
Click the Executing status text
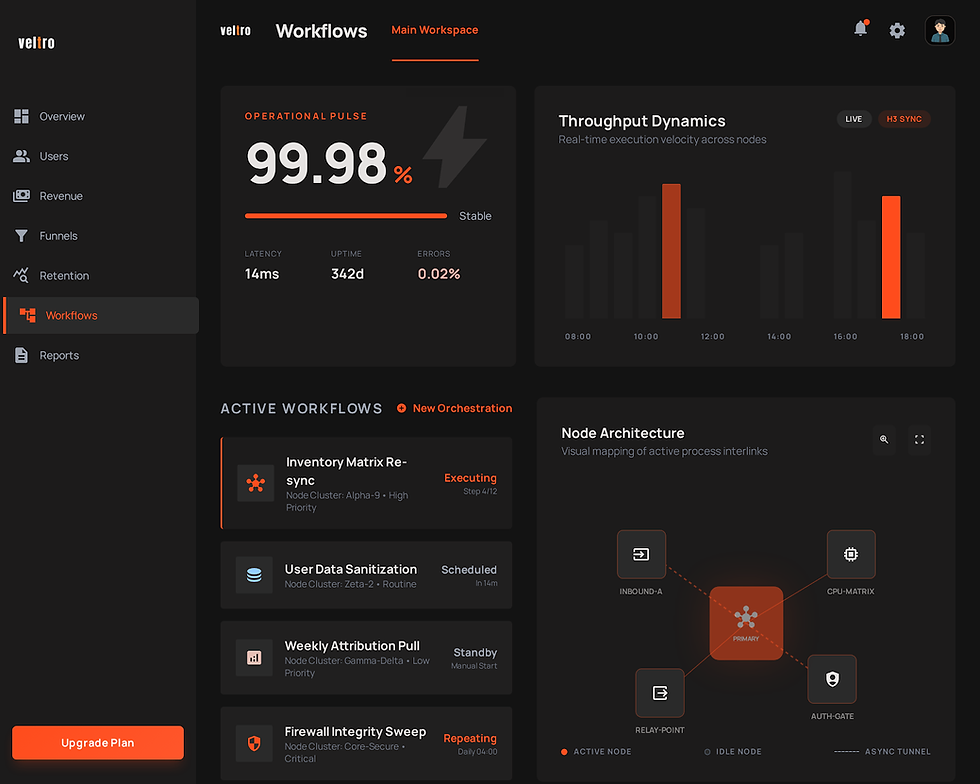pos(470,478)
